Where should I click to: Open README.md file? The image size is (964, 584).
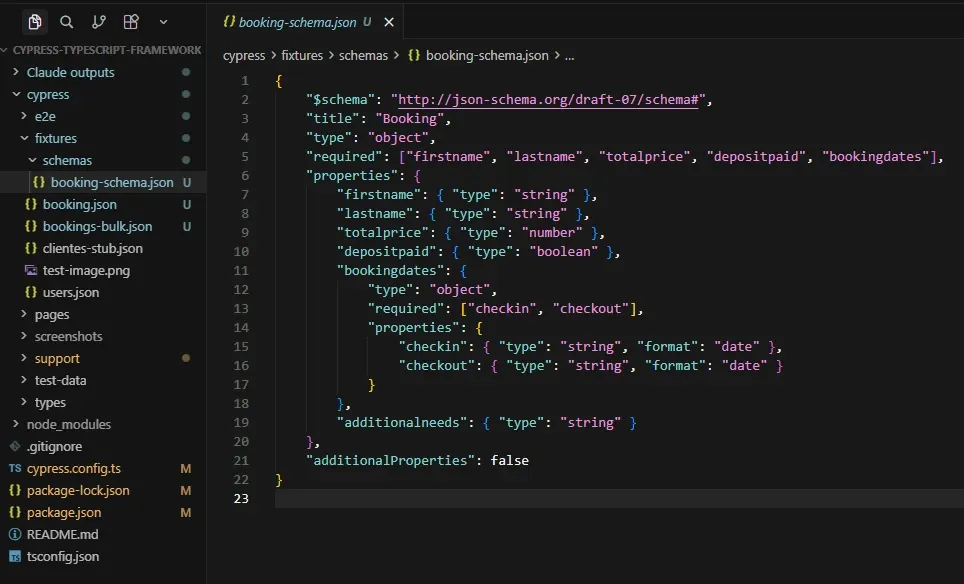[103, 535]
